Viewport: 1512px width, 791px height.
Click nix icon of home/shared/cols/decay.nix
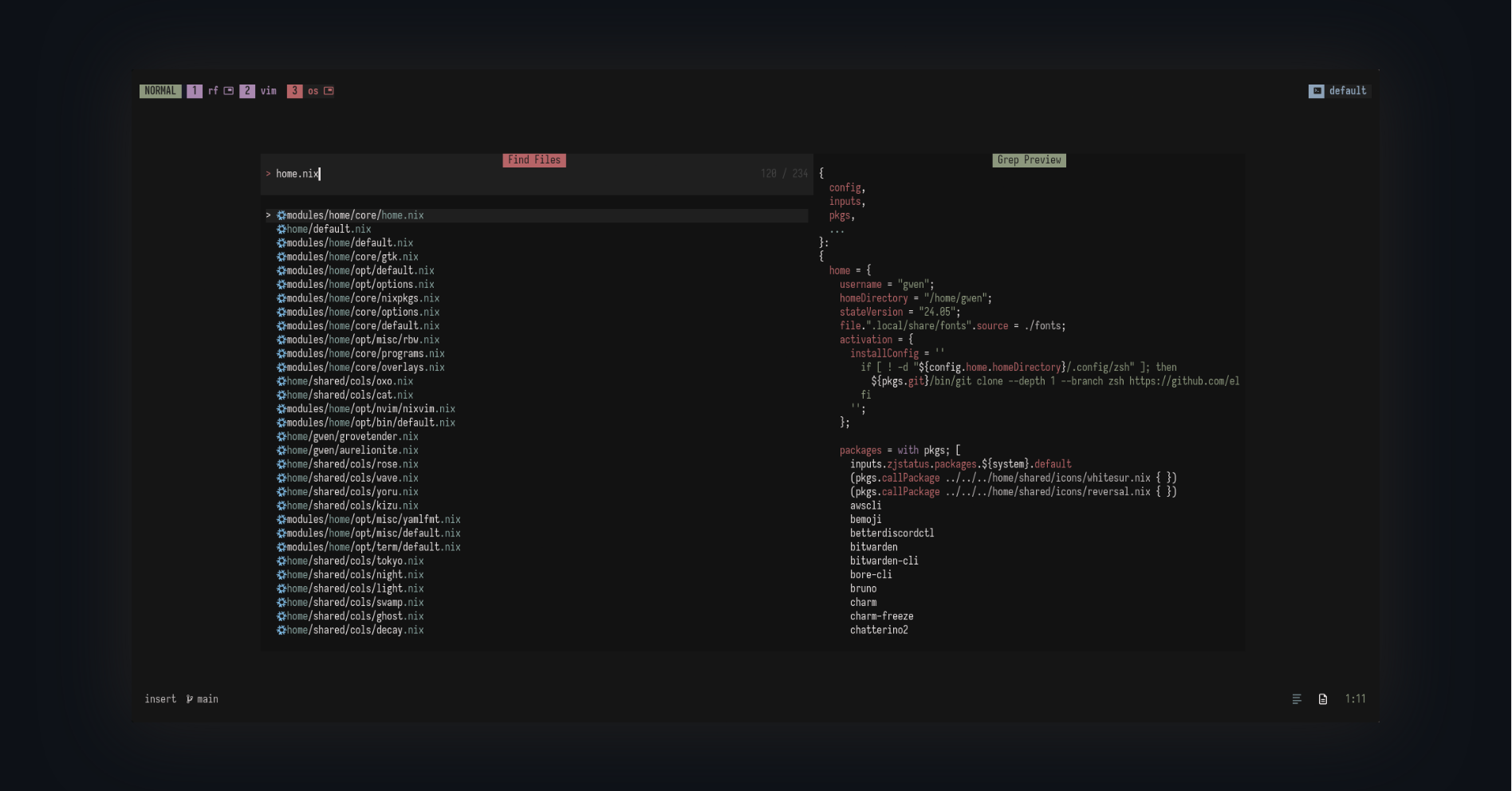pyautogui.click(x=282, y=630)
